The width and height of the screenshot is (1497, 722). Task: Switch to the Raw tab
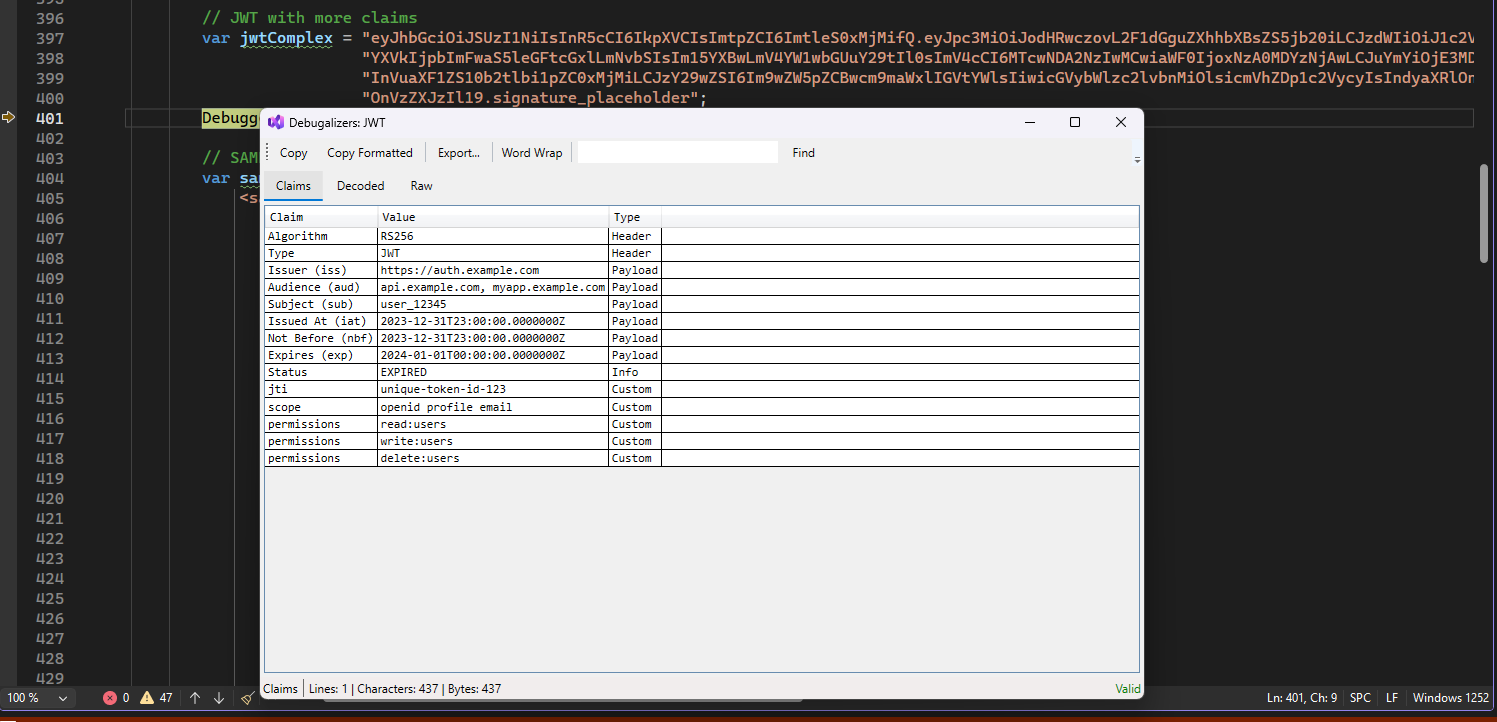tap(421, 186)
